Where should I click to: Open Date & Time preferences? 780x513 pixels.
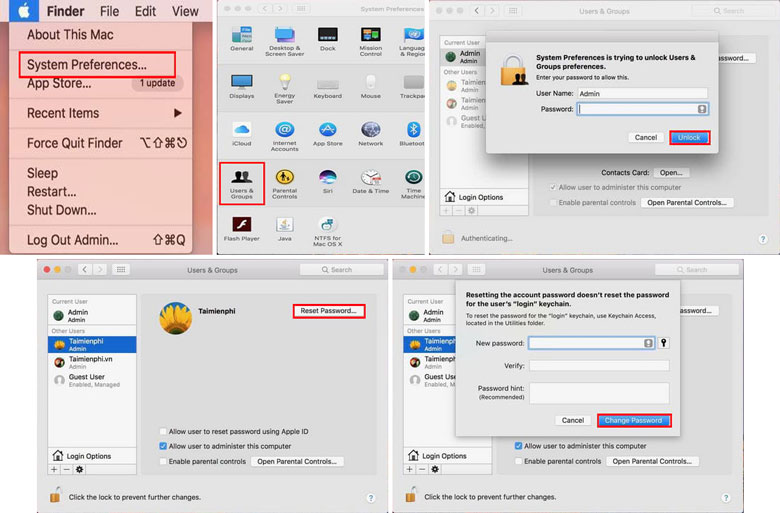pos(371,177)
